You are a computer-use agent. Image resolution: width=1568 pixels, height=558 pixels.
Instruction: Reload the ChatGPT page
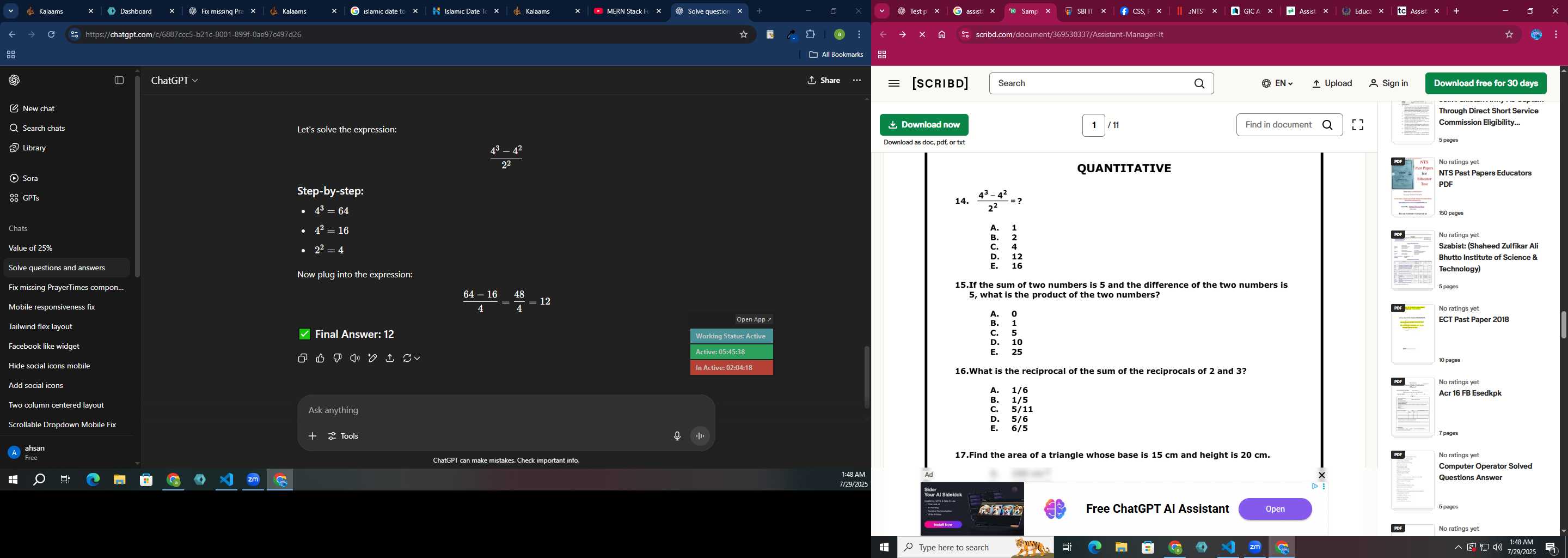click(x=51, y=35)
